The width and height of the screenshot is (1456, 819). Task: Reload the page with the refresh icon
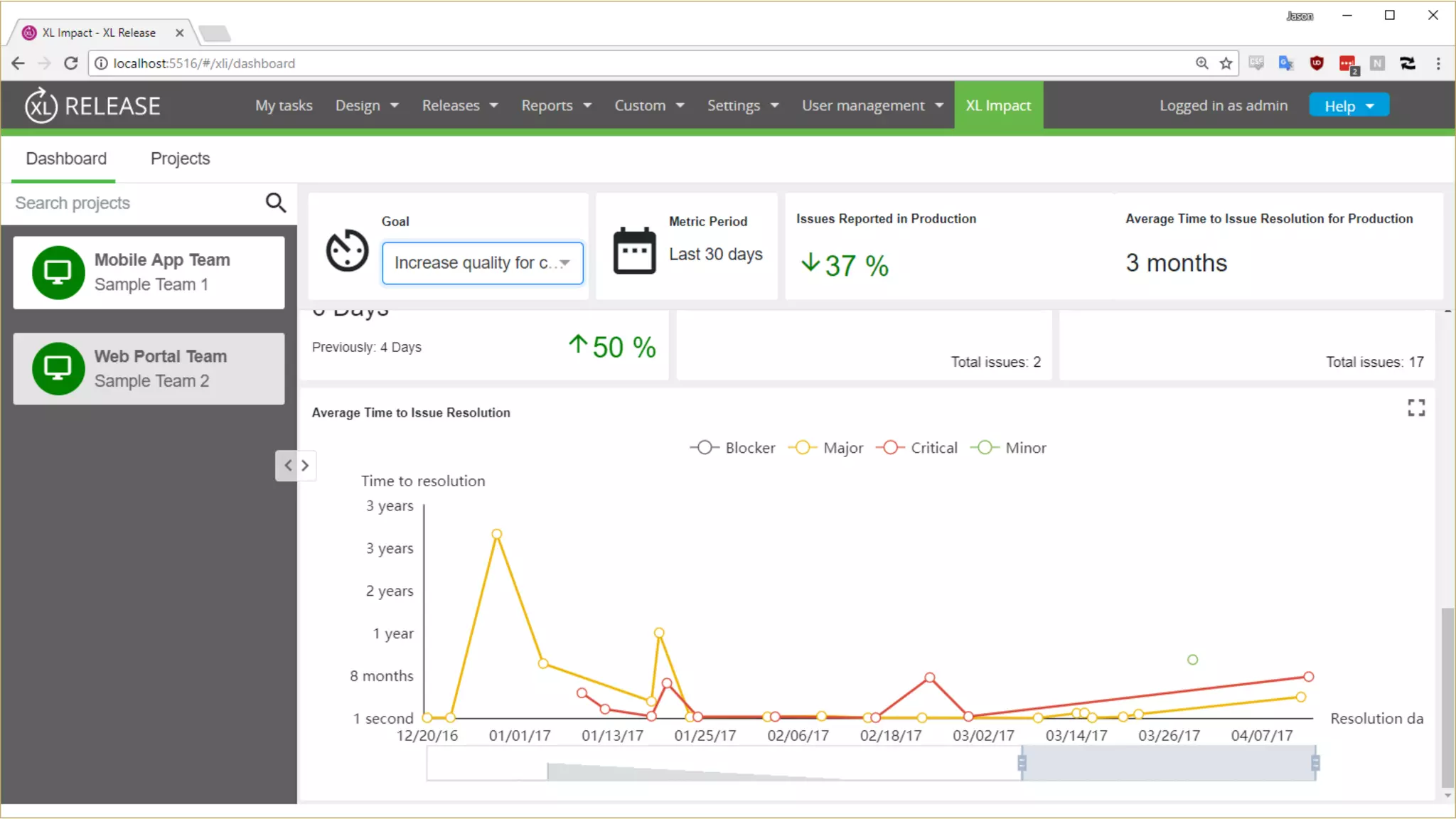[70, 63]
